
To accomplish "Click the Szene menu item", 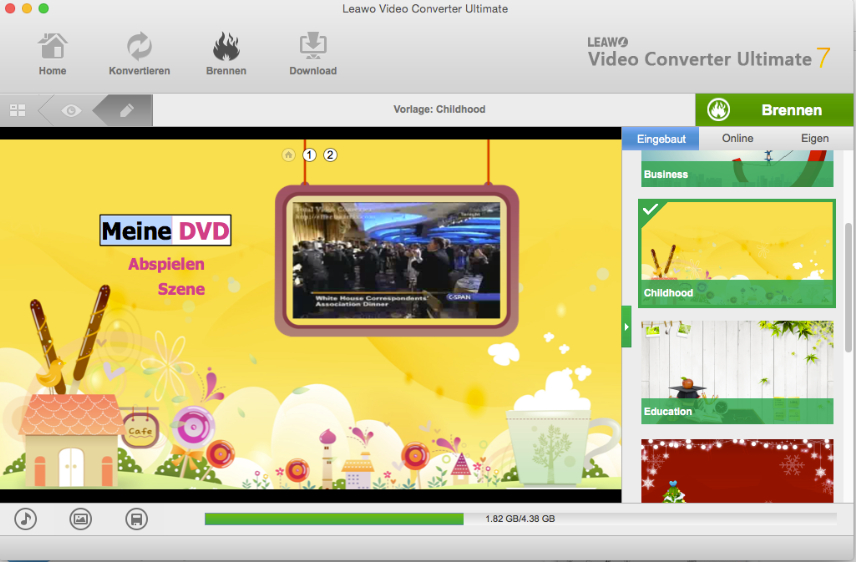I will pyautogui.click(x=181, y=289).
